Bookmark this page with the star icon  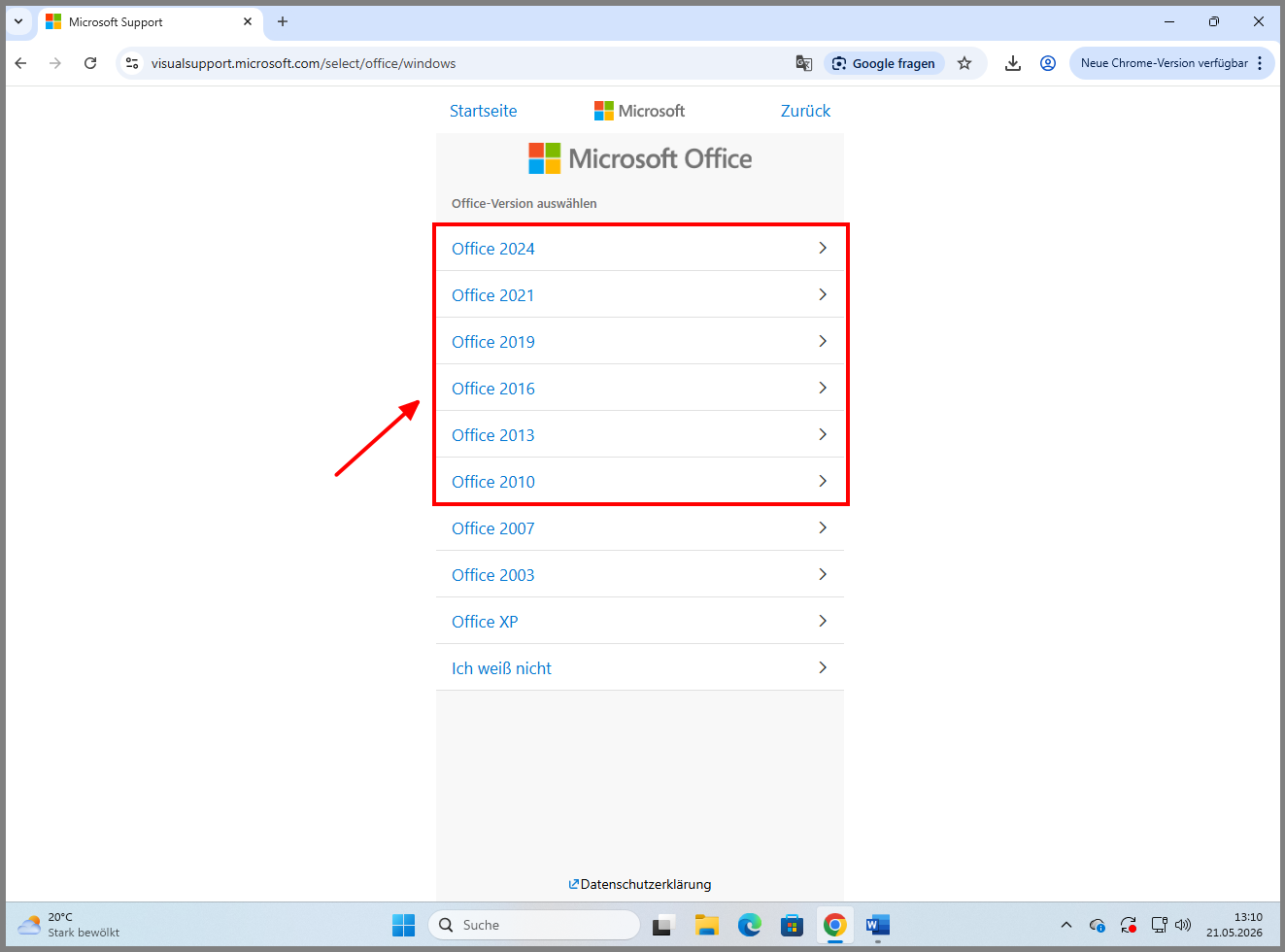(964, 63)
